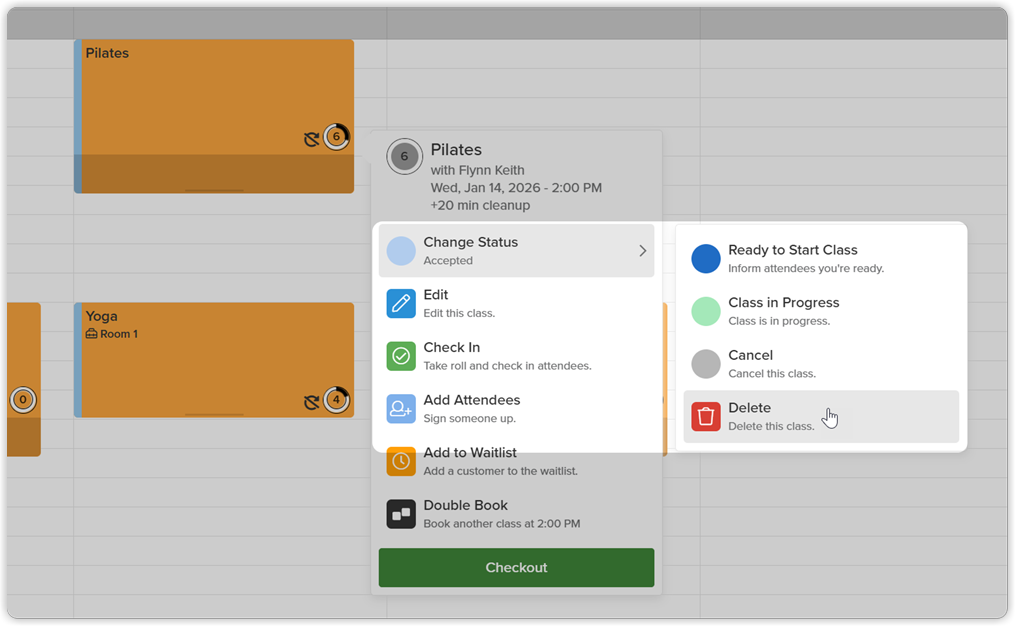This screenshot has width=1016, height=627.
Task: Click the resize handle under the Yoga card
Action: pyautogui.click(x=214, y=415)
